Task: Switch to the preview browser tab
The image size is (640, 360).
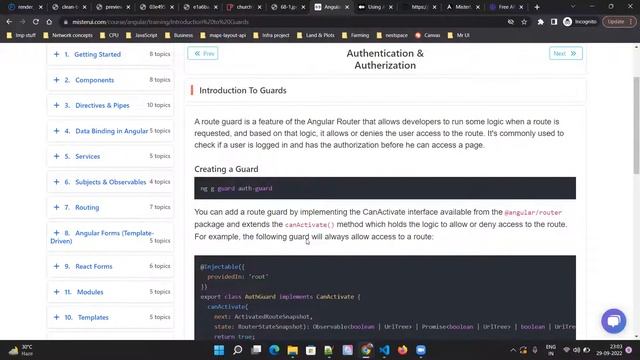Action: pyautogui.click(x=112, y=7)
